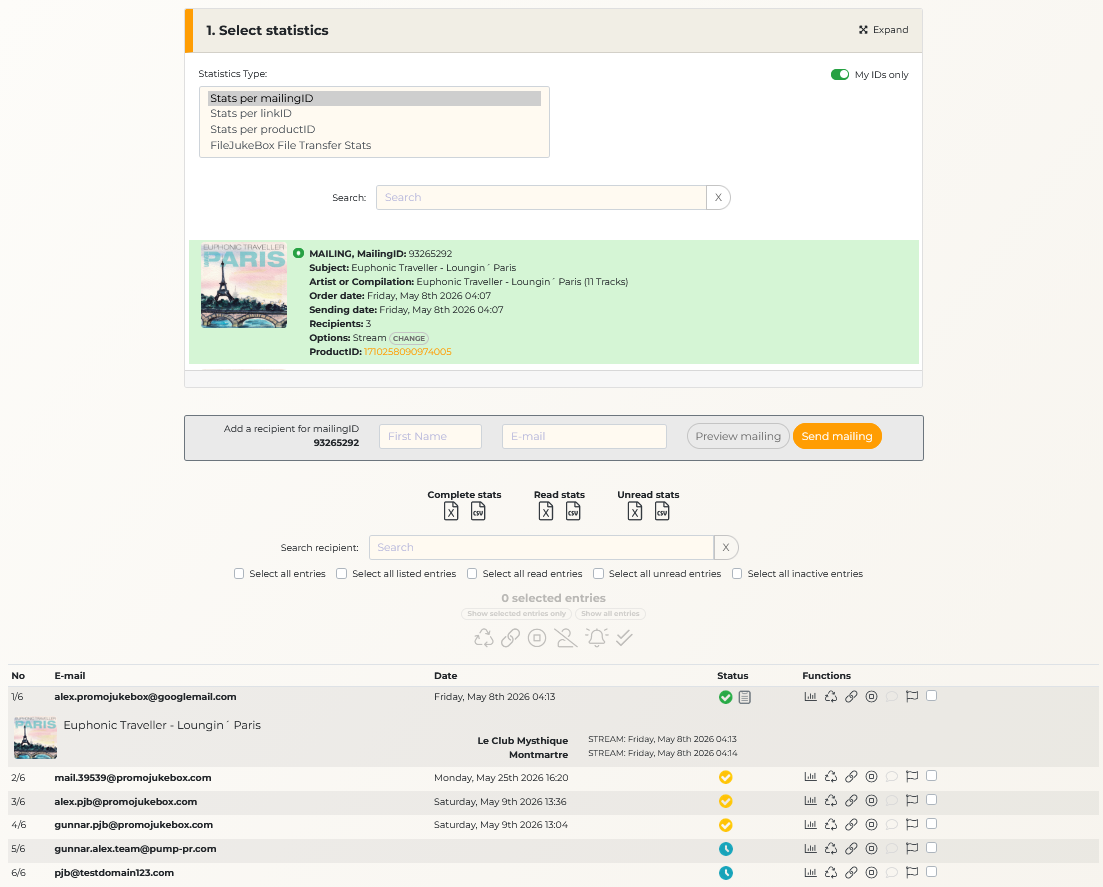Select the row checkbox for gunnar.pjb@promojukebox.com
This screenshot has width=1103, height=887.
click(931, 824)
